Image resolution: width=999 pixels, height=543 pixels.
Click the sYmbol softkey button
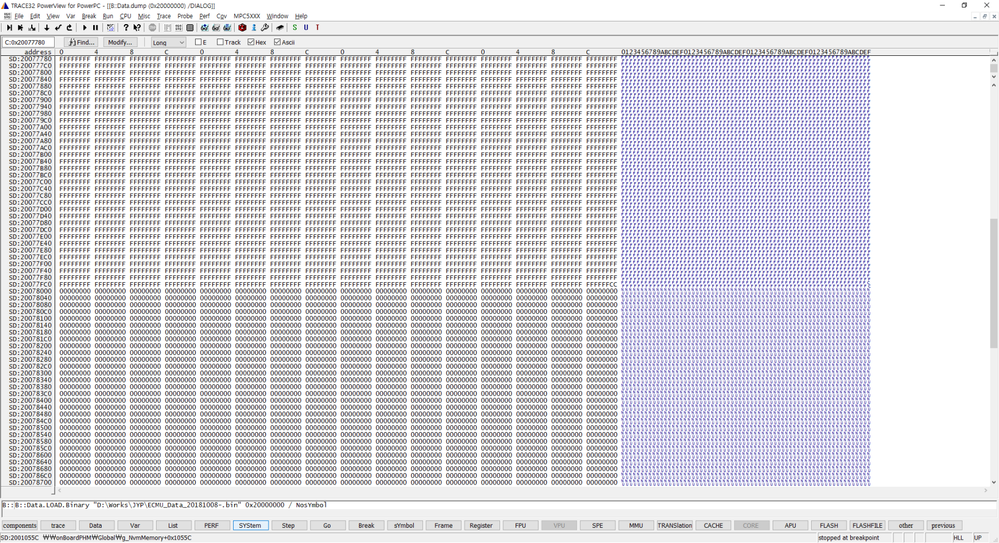[x=405, y=525]
